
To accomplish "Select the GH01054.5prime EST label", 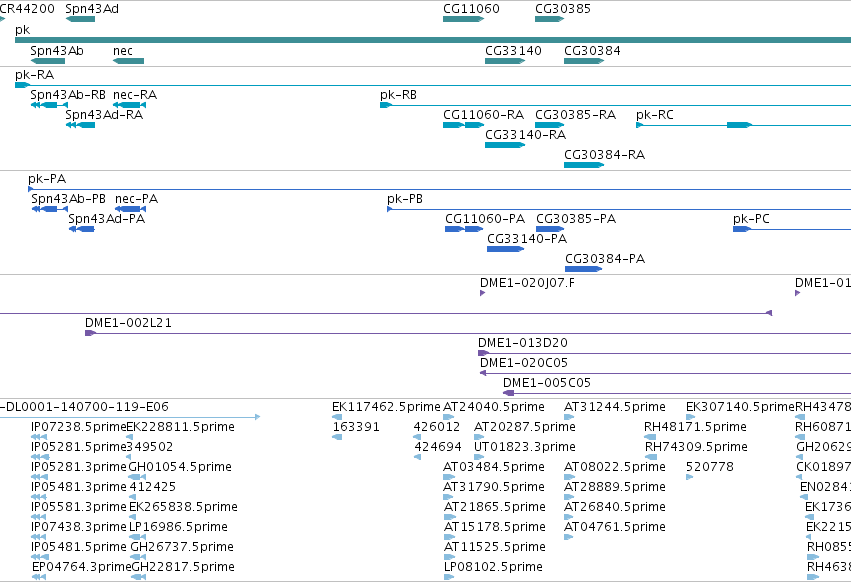I will tap(180, 466).
